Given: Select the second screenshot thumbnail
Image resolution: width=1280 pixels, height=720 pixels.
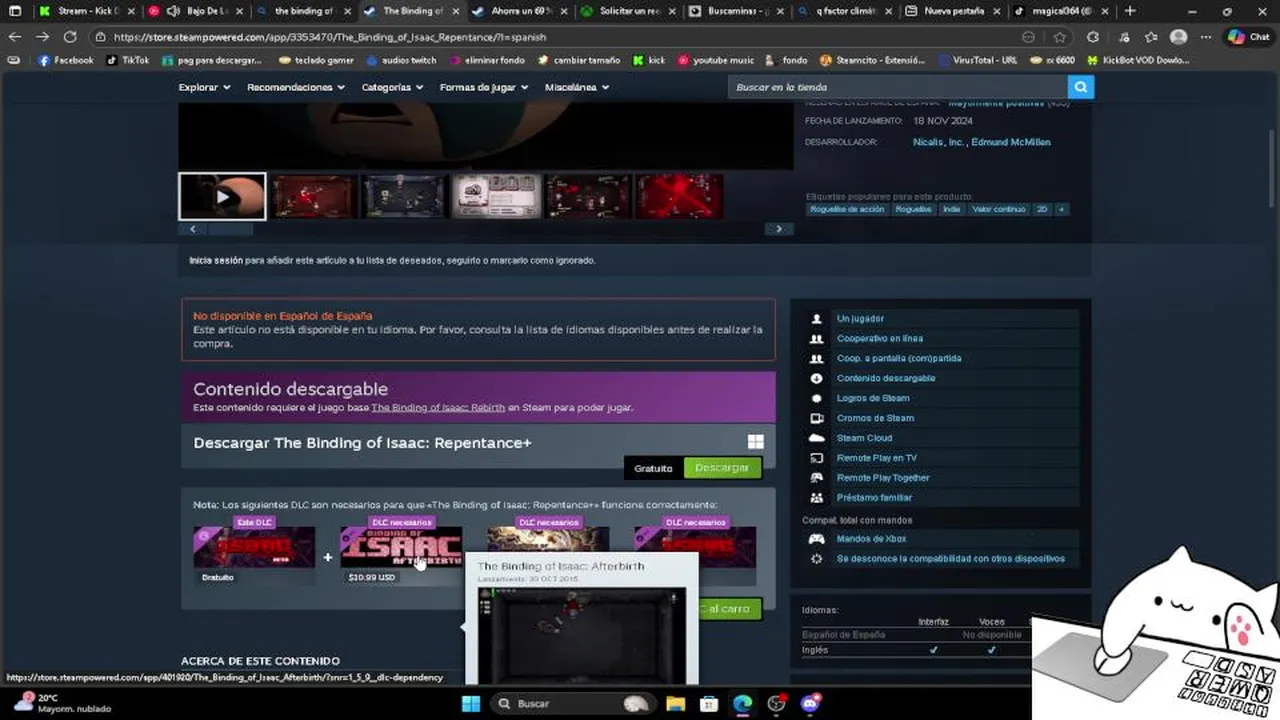Looking at the screenshot, I should point(314,196).
